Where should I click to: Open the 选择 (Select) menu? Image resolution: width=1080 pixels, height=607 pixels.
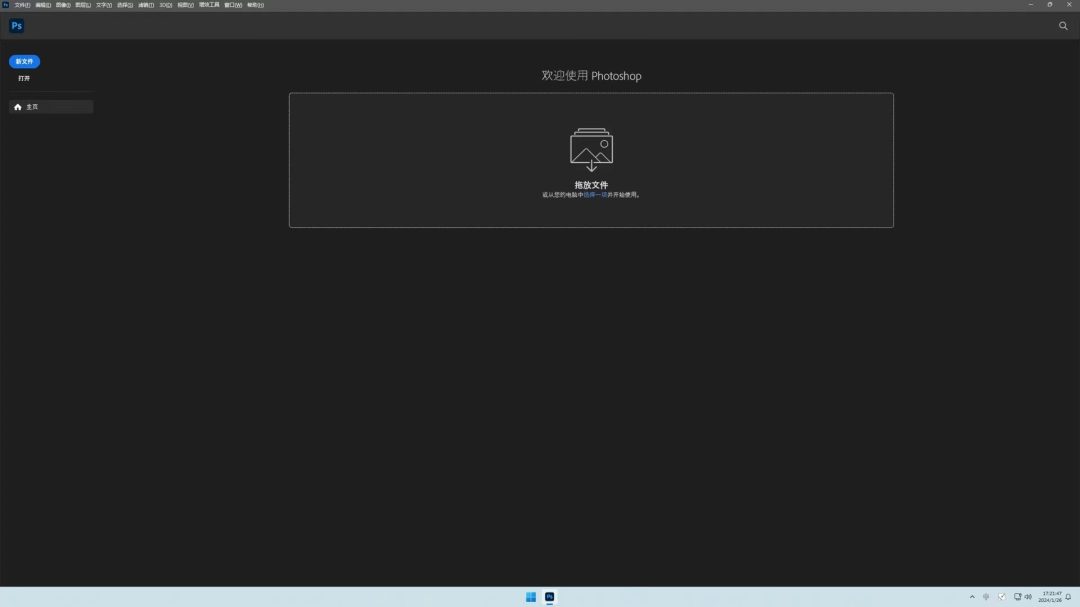point(125,5)
